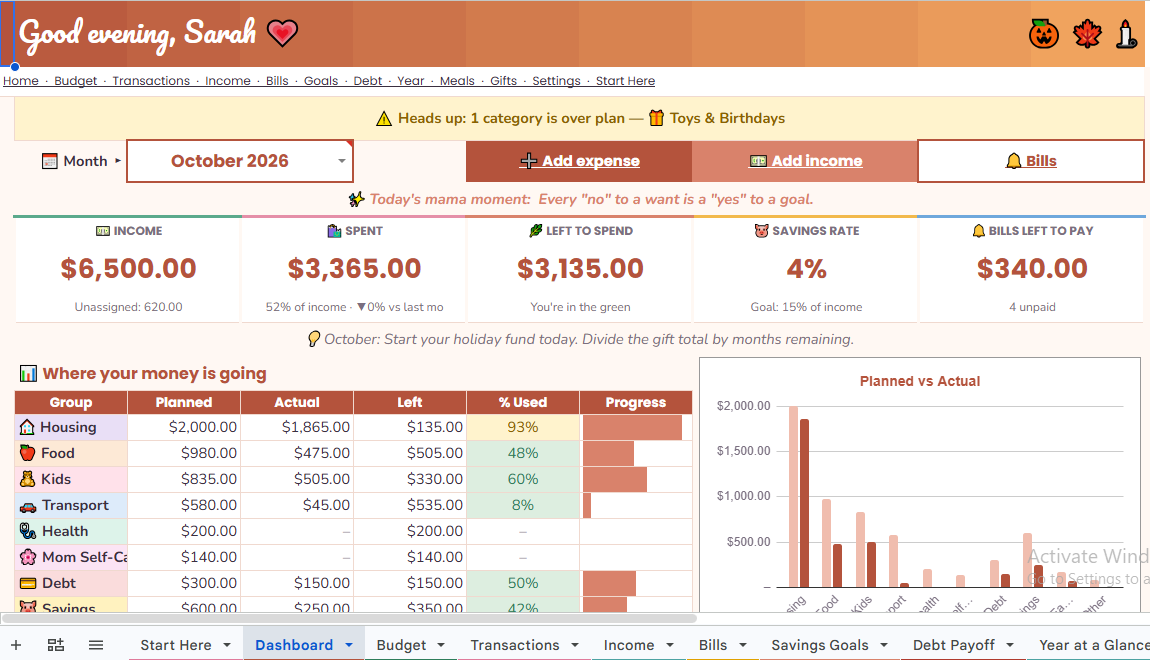
Task: Open the all sheets list icon
Action: [95, 645]
